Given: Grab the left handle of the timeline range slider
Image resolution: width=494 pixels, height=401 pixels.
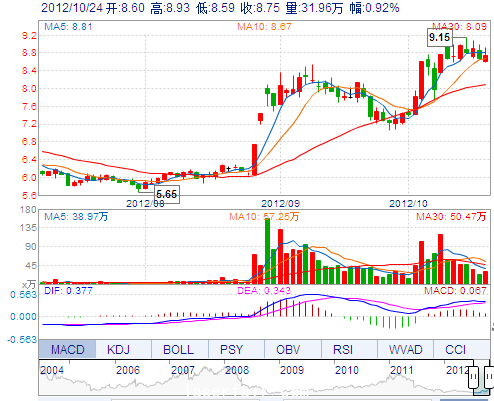Looking at the screenshot, I should pyautogui.click(x=473, y=377).
